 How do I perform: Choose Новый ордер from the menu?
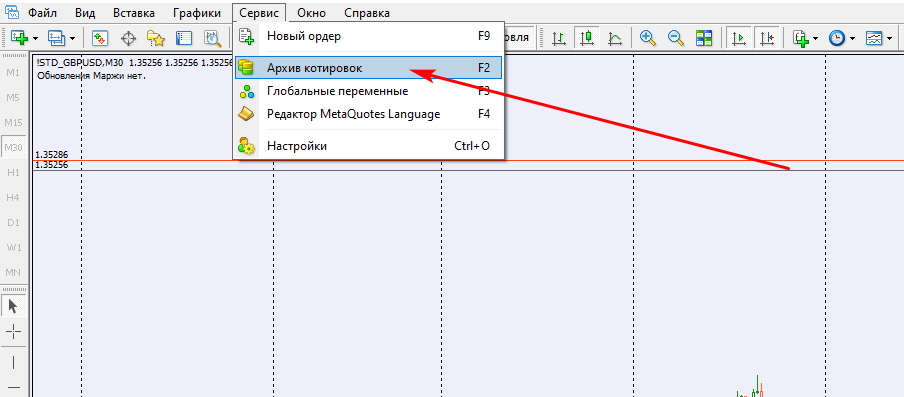369,36
